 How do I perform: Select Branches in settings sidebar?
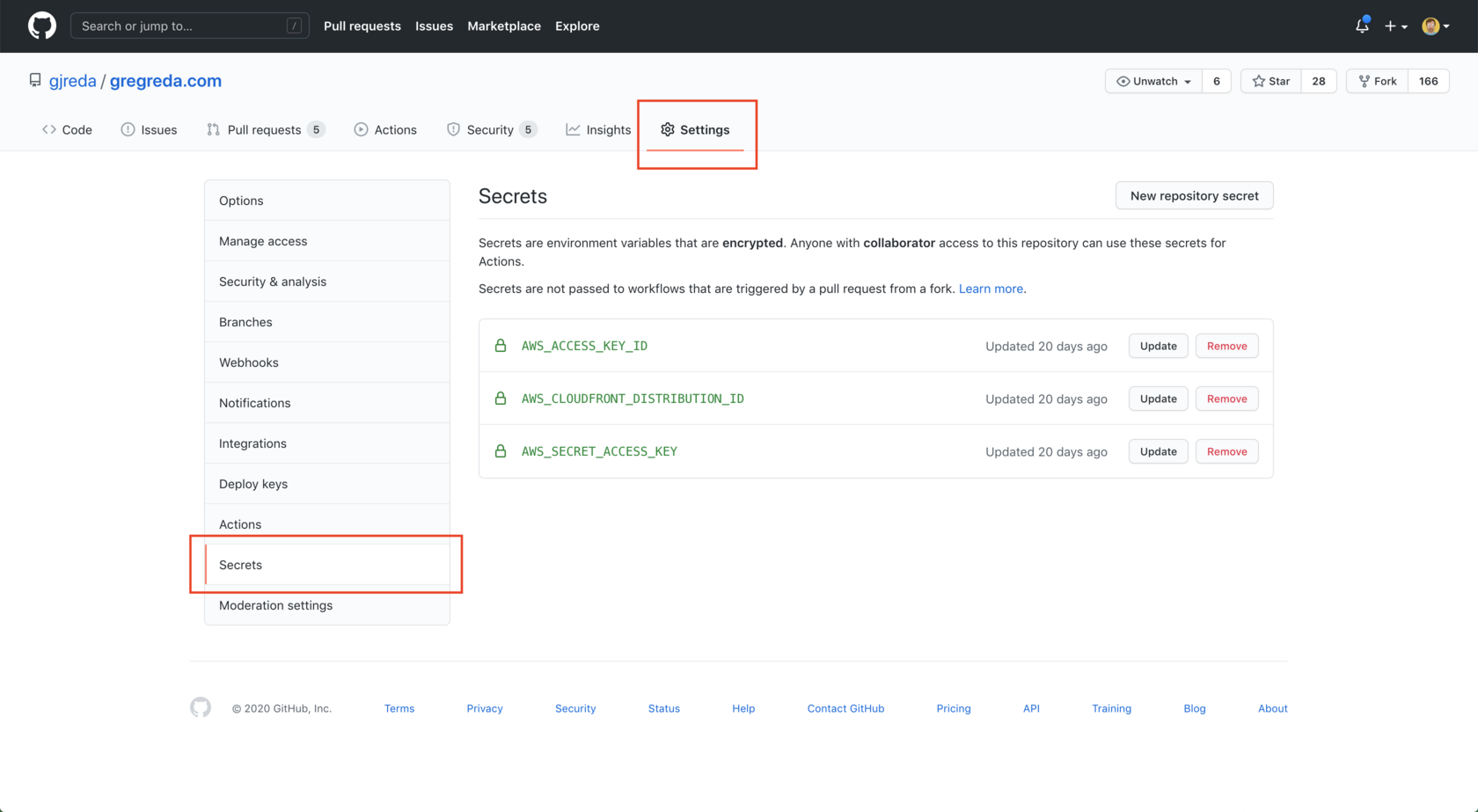327,322
